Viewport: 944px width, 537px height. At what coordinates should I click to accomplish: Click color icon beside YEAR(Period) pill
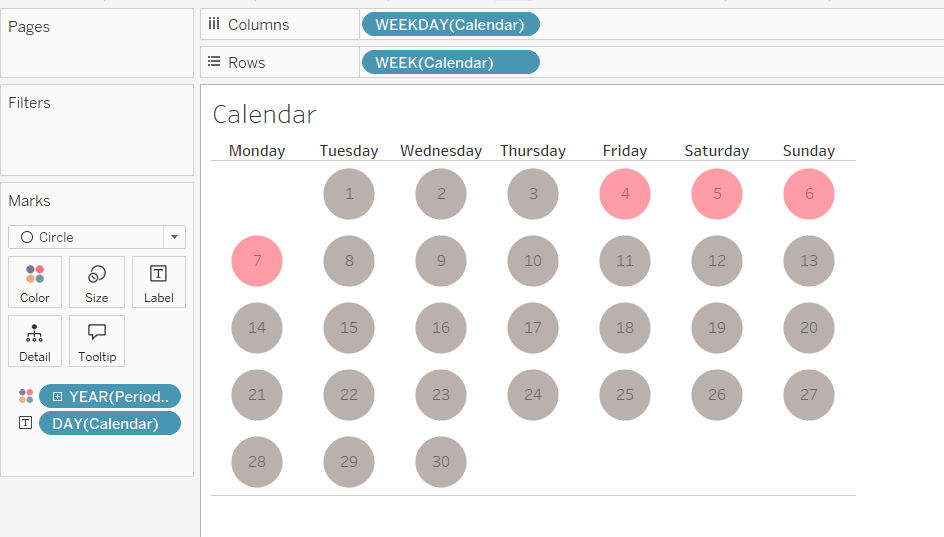[x=26, y=396]
